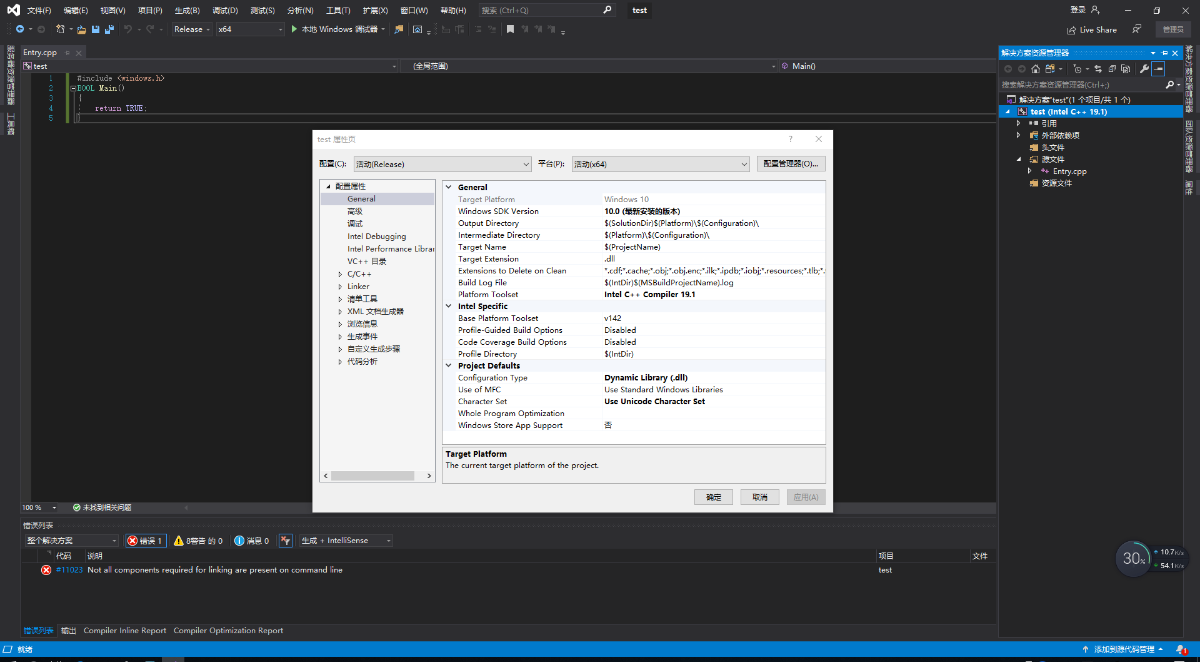Click the search magnifier icon in Solution Explorer

[x=1169, y=85]
